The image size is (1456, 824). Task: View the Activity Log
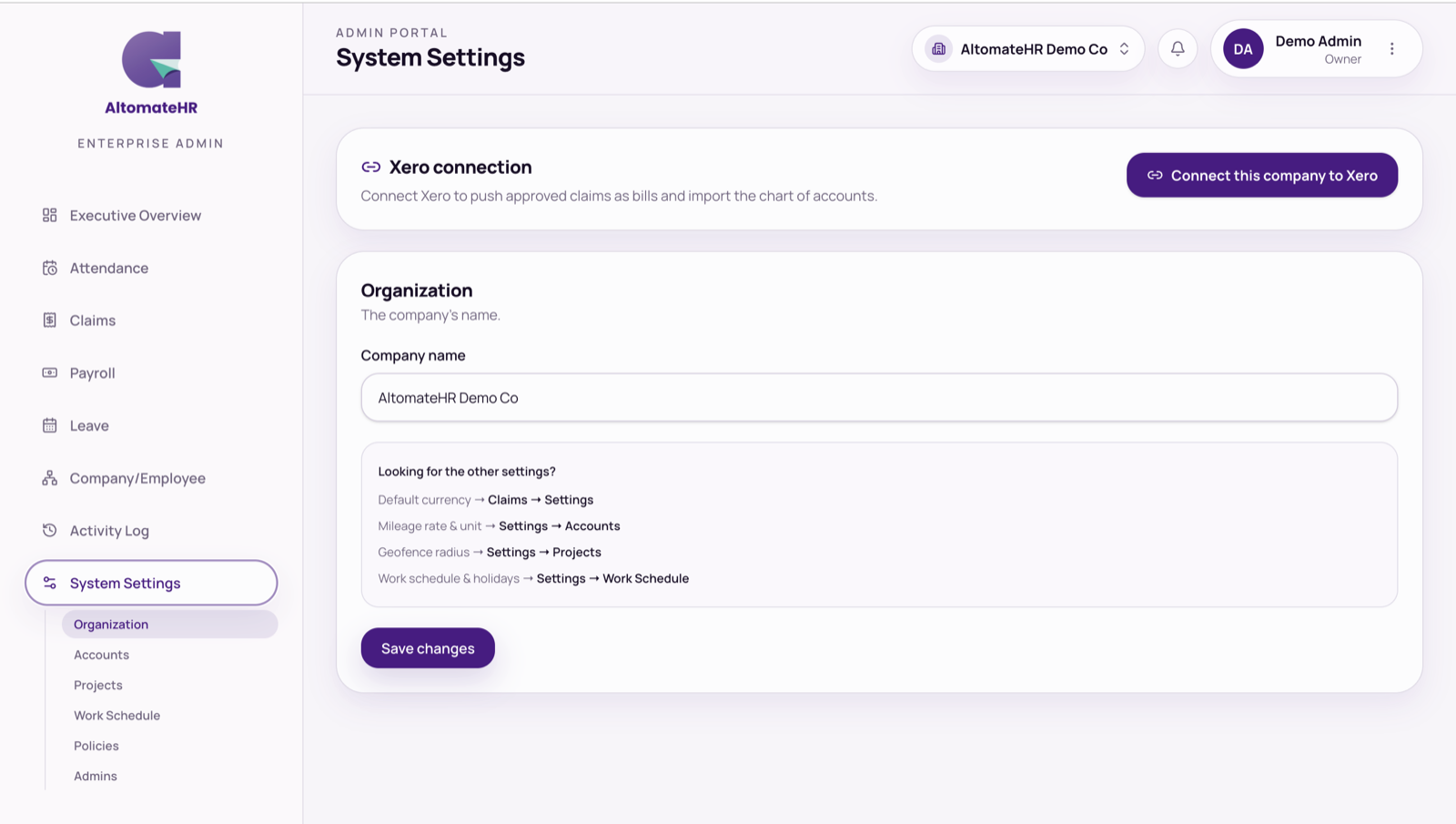tap(151, 531)
